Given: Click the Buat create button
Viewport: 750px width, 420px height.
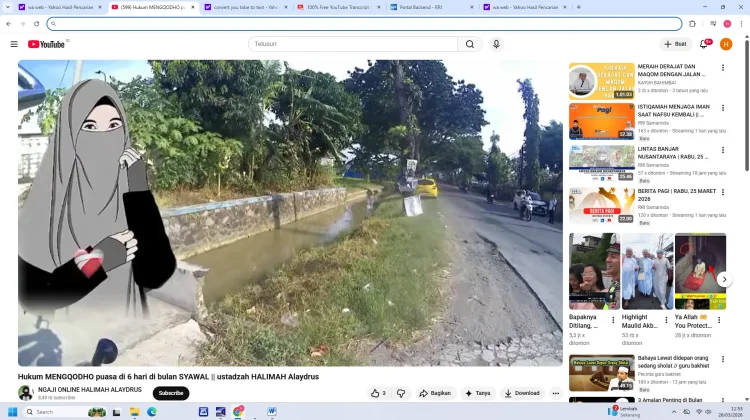Looking at the screenshot, I should pos(675,44).
